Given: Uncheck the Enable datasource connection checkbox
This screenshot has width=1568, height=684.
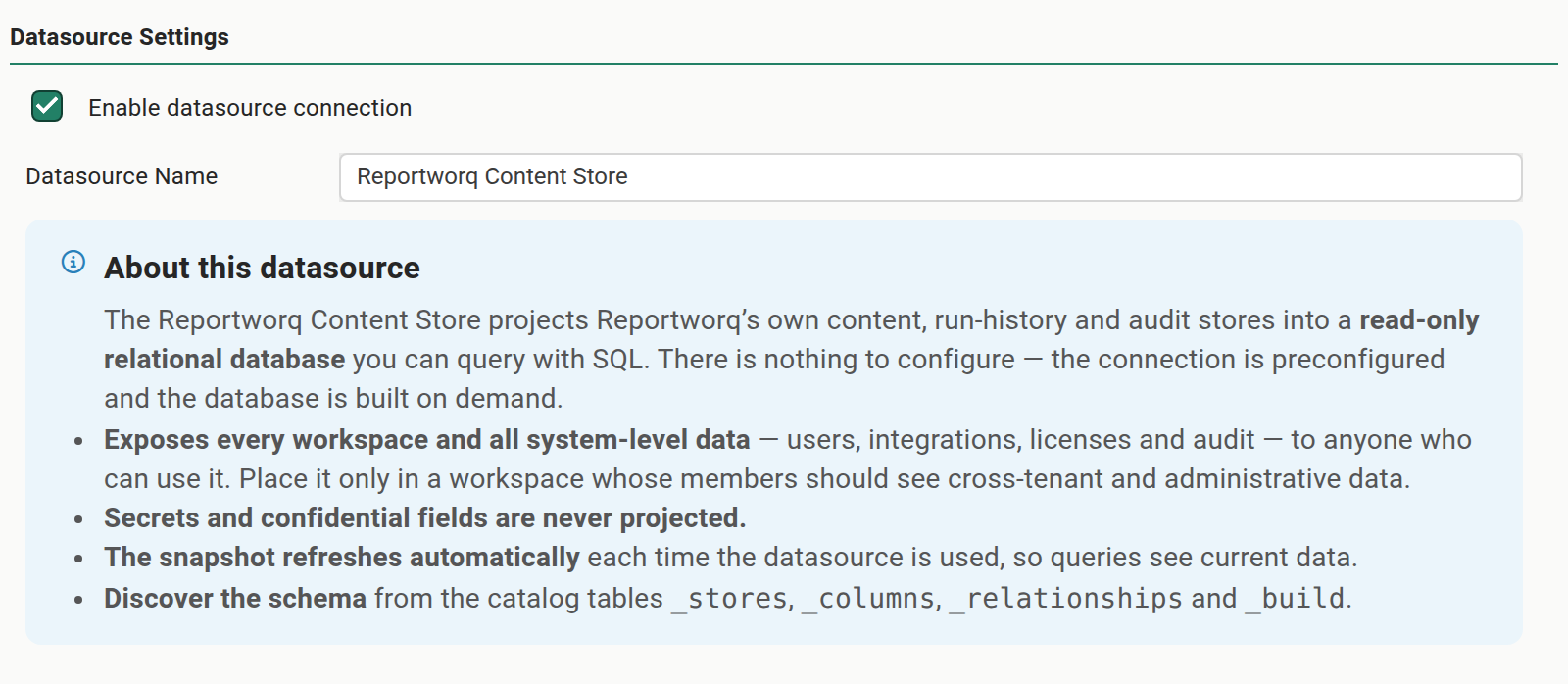Looking at the screenshot, I should coord(47,106).
